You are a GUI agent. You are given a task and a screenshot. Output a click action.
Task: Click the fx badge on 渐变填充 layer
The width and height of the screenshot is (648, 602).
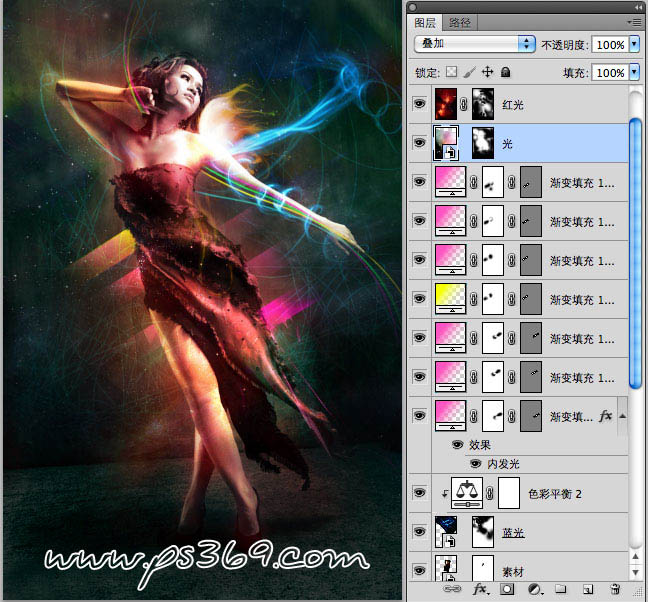tap(605, 416)
